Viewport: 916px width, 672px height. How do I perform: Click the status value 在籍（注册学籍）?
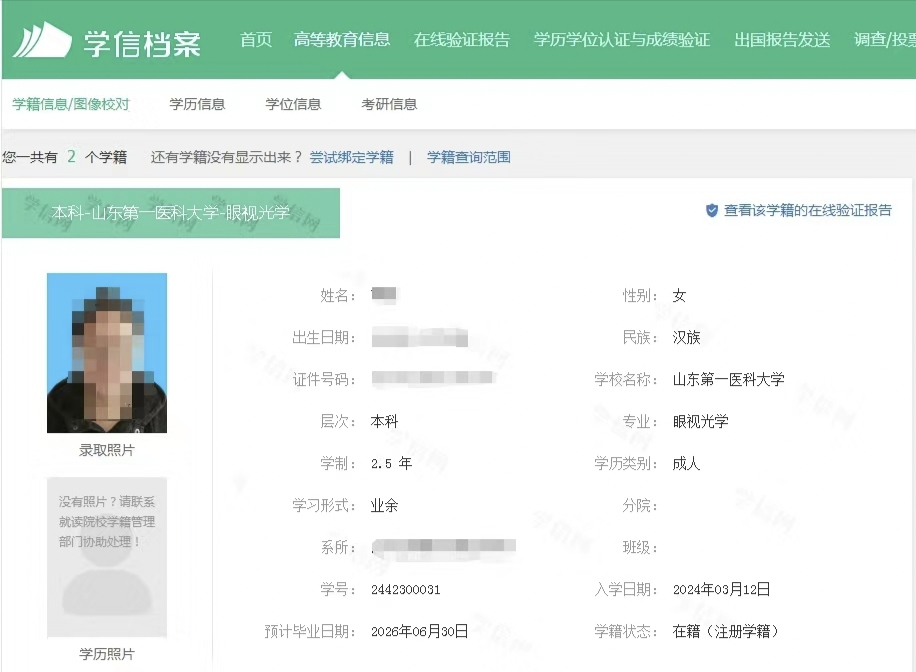(x=726, y=632)
